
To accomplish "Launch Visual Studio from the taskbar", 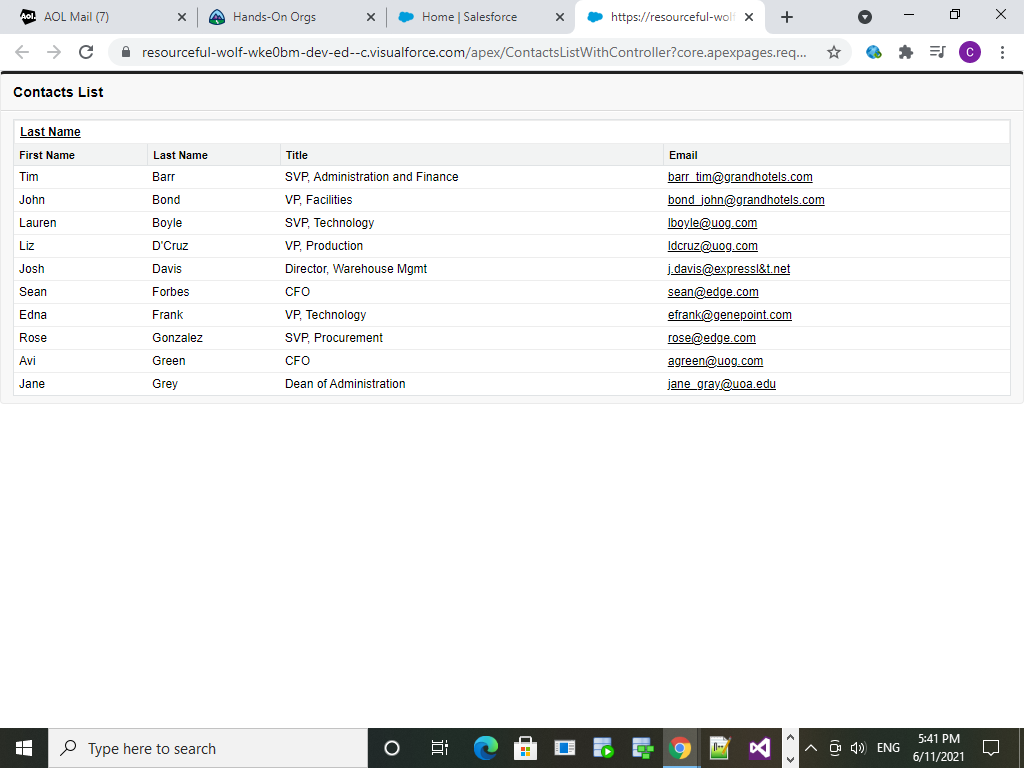I will click(759, 747).
